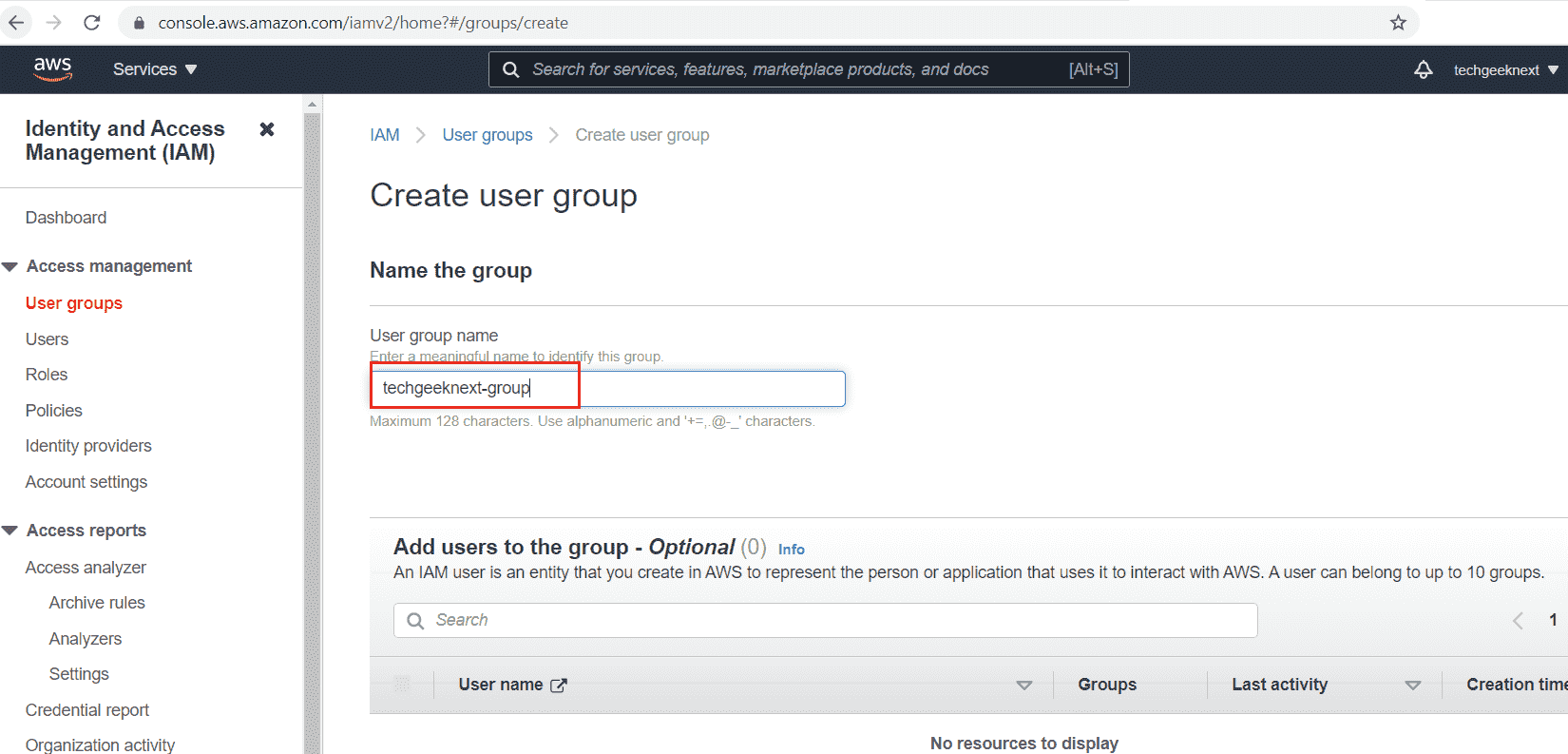
Task: Go to previous page with left chevron
Action: coord(1518,621)
